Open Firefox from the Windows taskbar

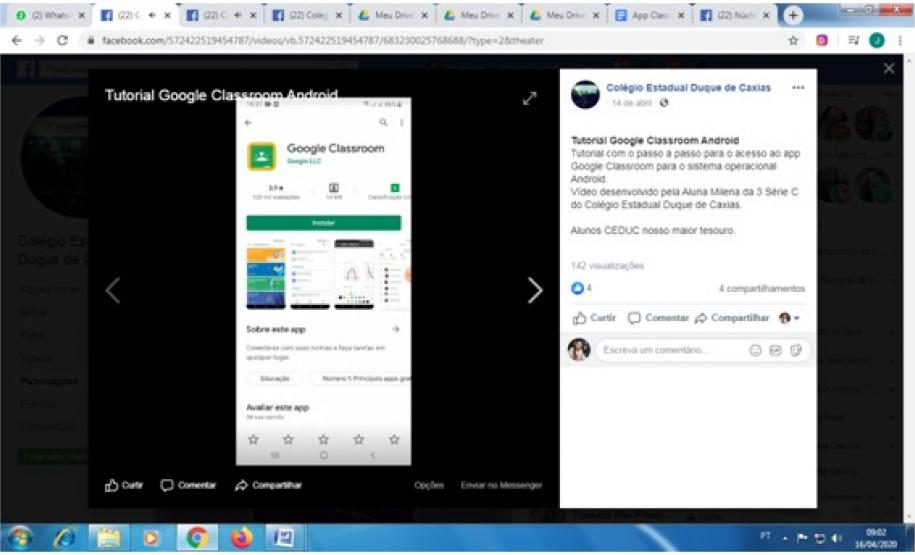(241, 538)
